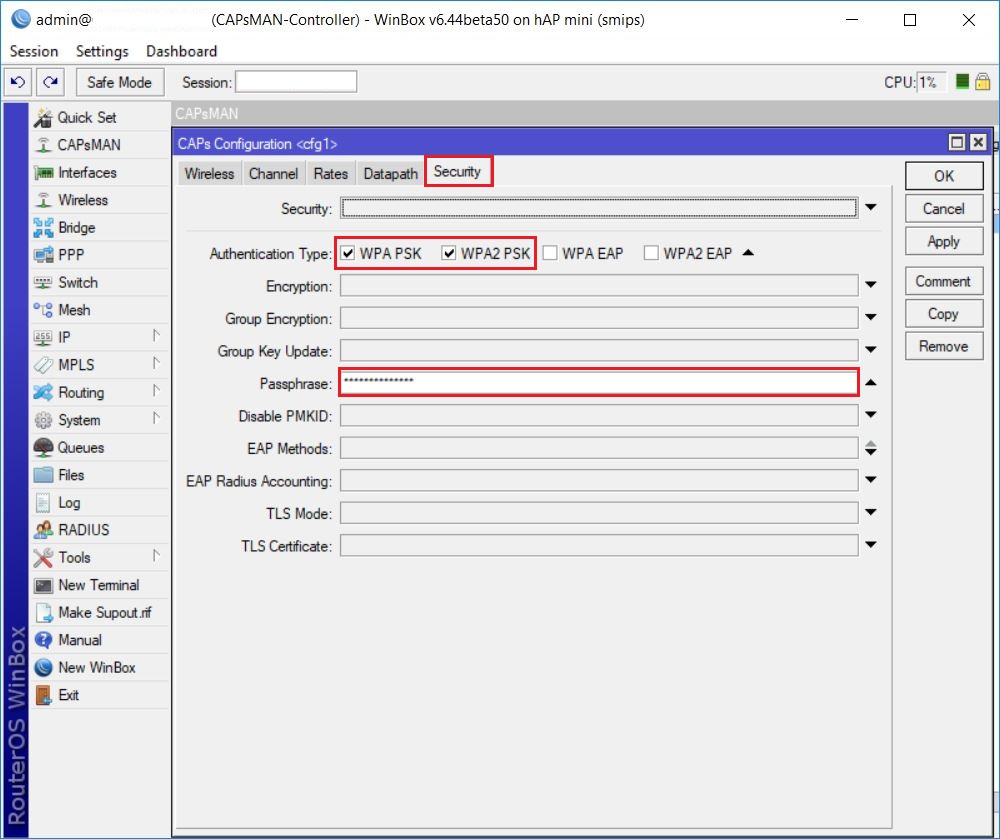Click the Cancel button
This screenshot has width=1000, height=839.
[944, 209]
